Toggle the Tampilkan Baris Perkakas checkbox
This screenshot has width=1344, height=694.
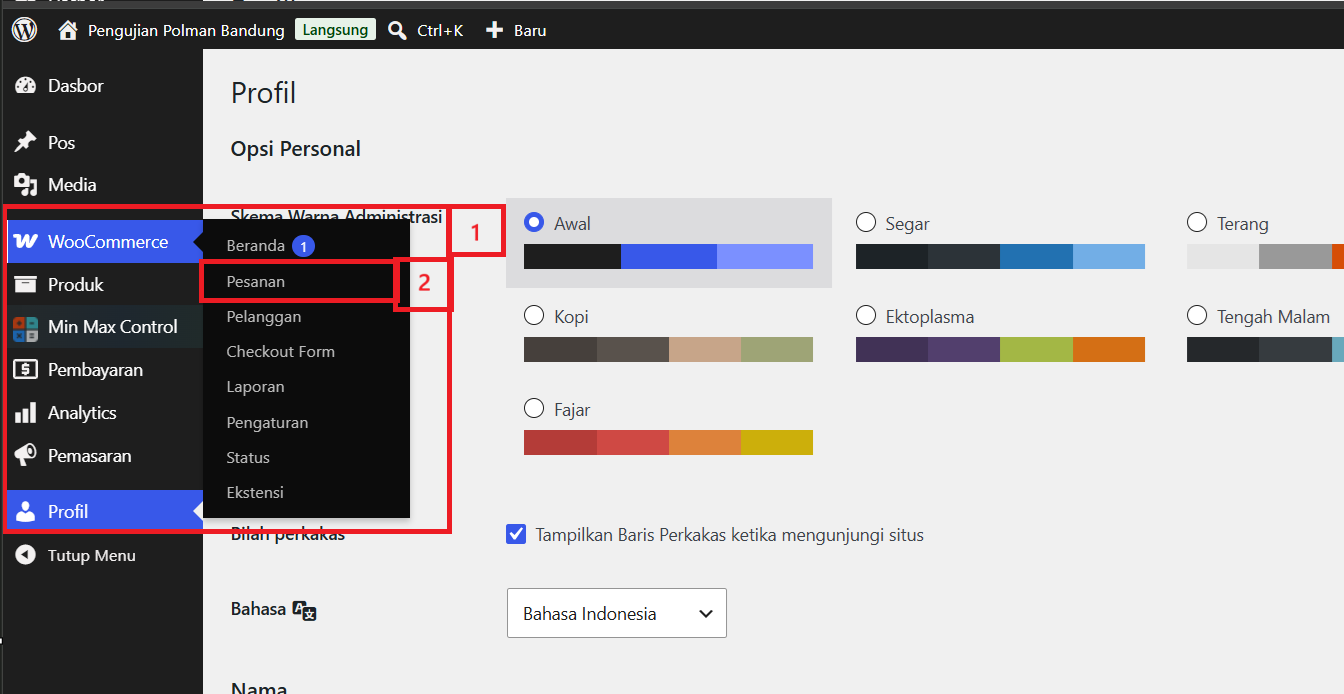(x=516, y=534)
